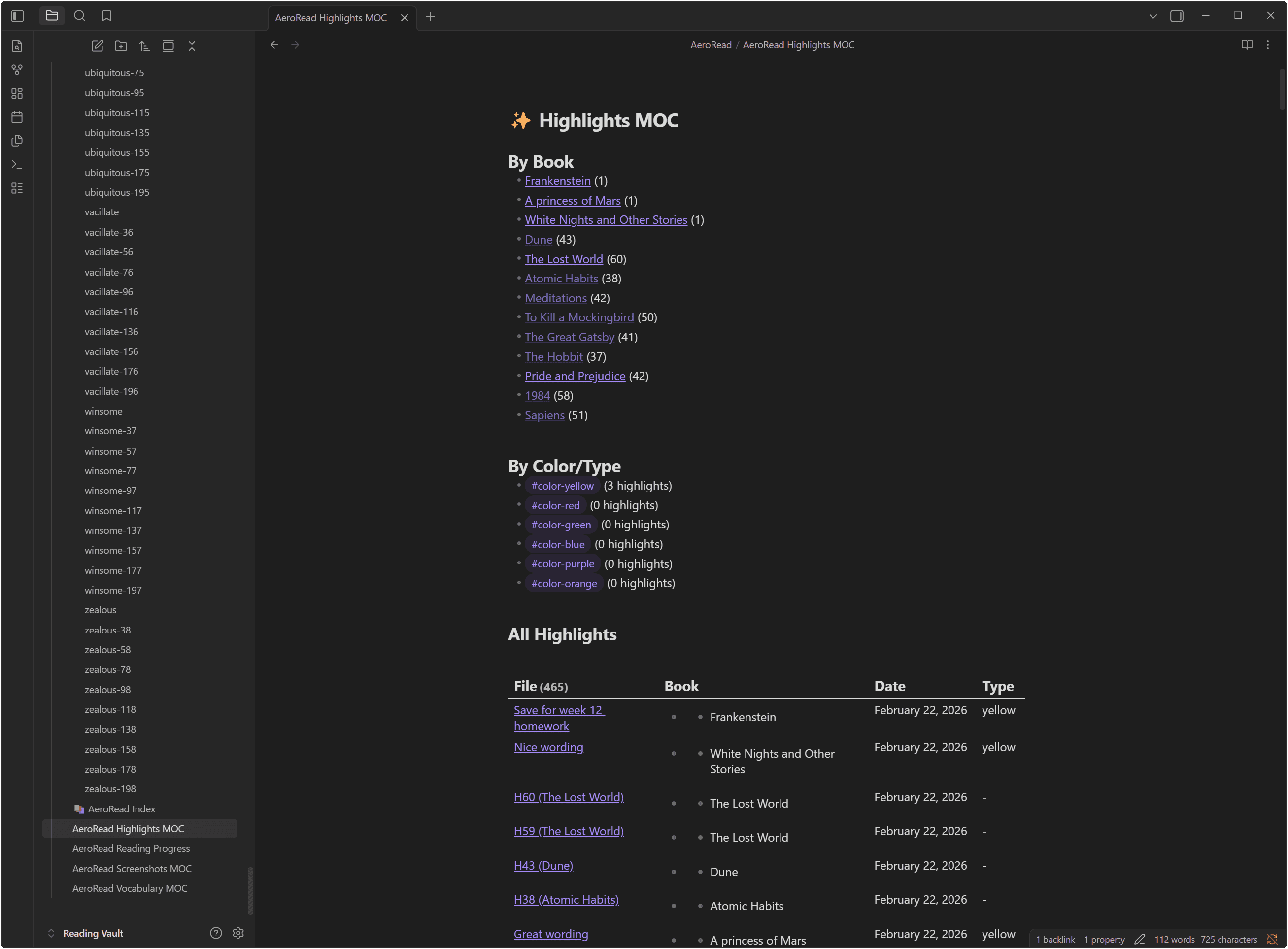
Task: Create a new folder in the file explorer
Action: (121, 46)
